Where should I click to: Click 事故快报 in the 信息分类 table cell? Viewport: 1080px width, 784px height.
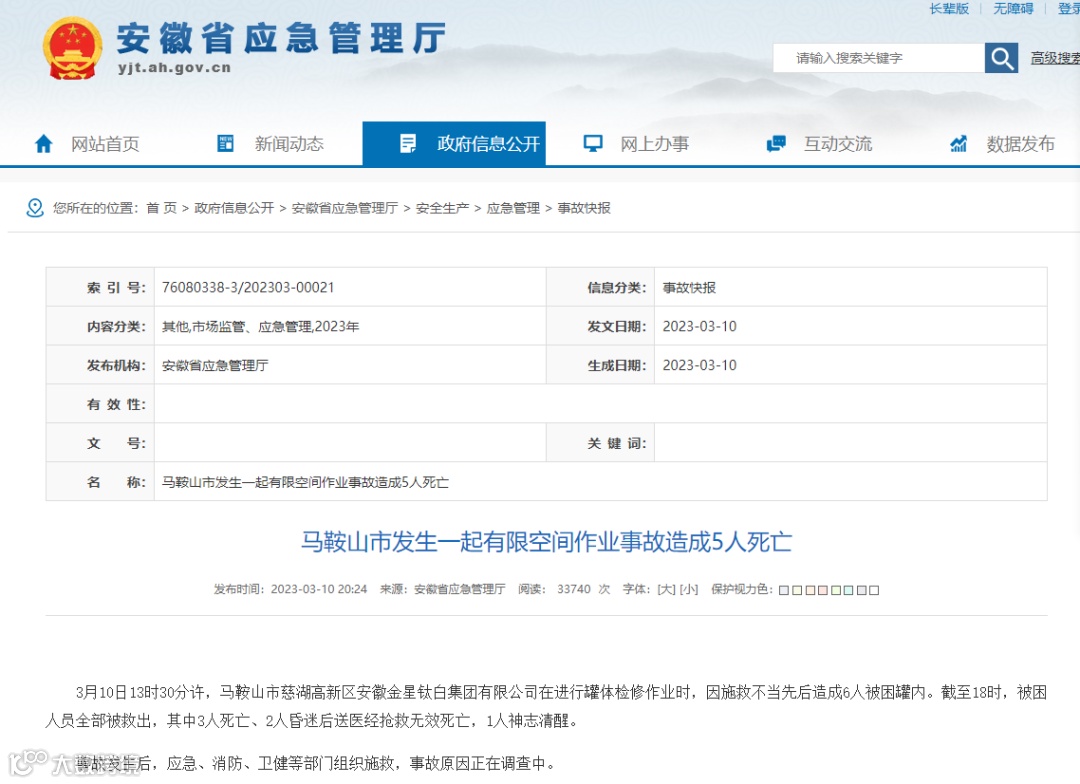point(689,287)
